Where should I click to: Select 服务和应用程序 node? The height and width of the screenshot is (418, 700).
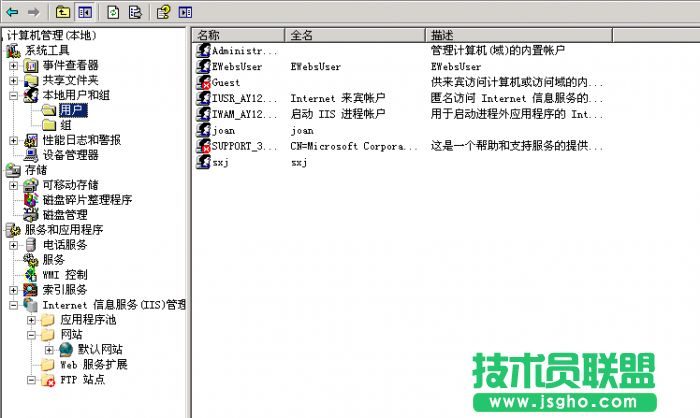pyautogui.click(x=64, y=230)
